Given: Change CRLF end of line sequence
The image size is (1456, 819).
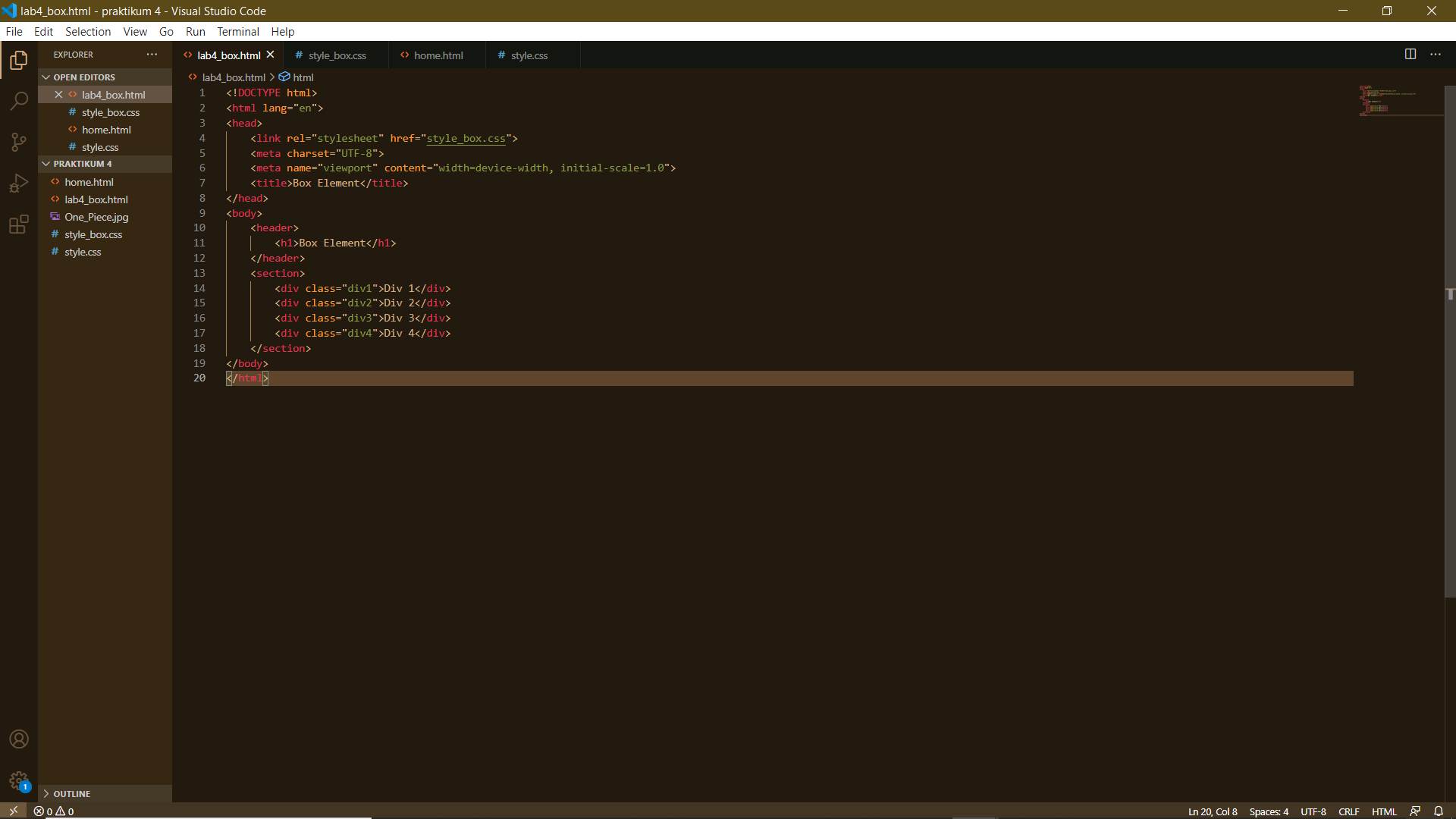Looking at the screenshot, I should click(1348, 811).
